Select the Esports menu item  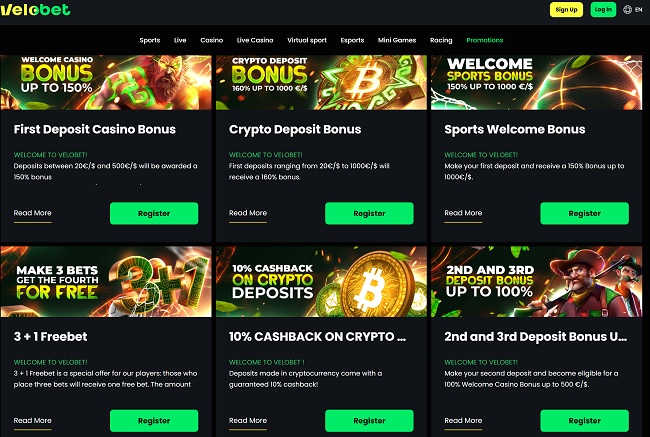pos(352,40)
